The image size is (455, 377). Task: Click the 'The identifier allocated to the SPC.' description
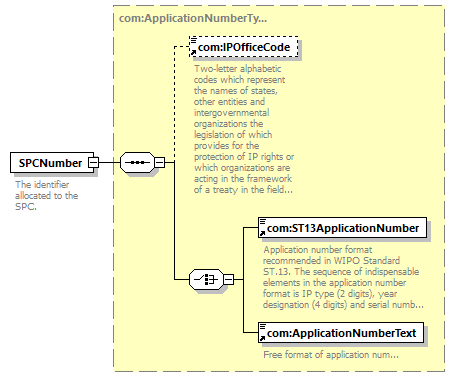46,195
